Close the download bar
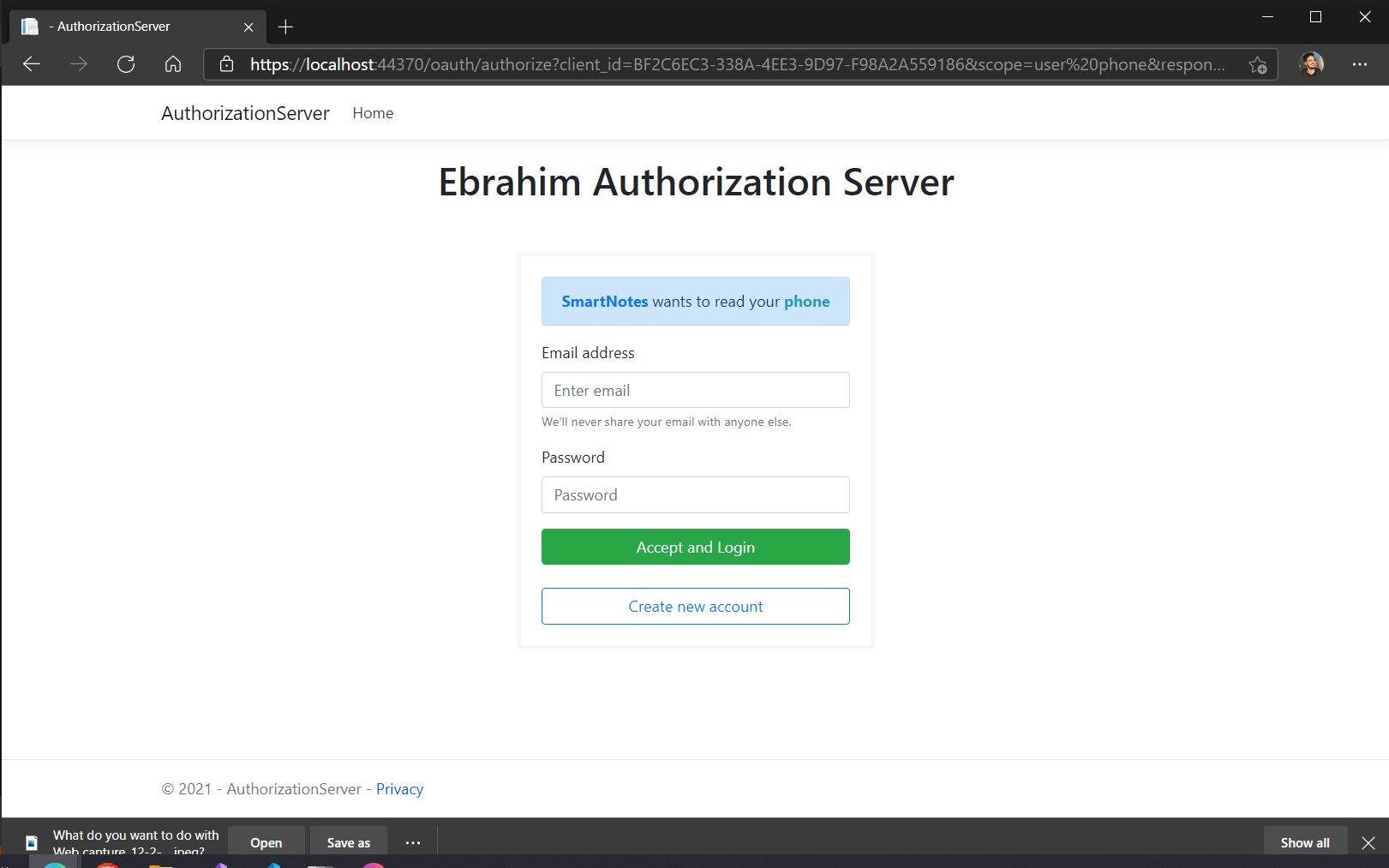Image resolution: width=1389 pixels, height=868 pixels. (1368, 843)
